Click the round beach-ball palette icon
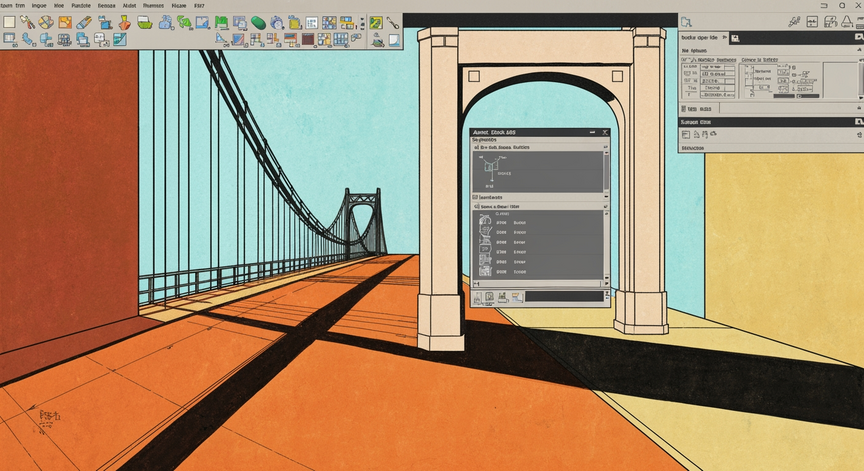 click(46, 22)
